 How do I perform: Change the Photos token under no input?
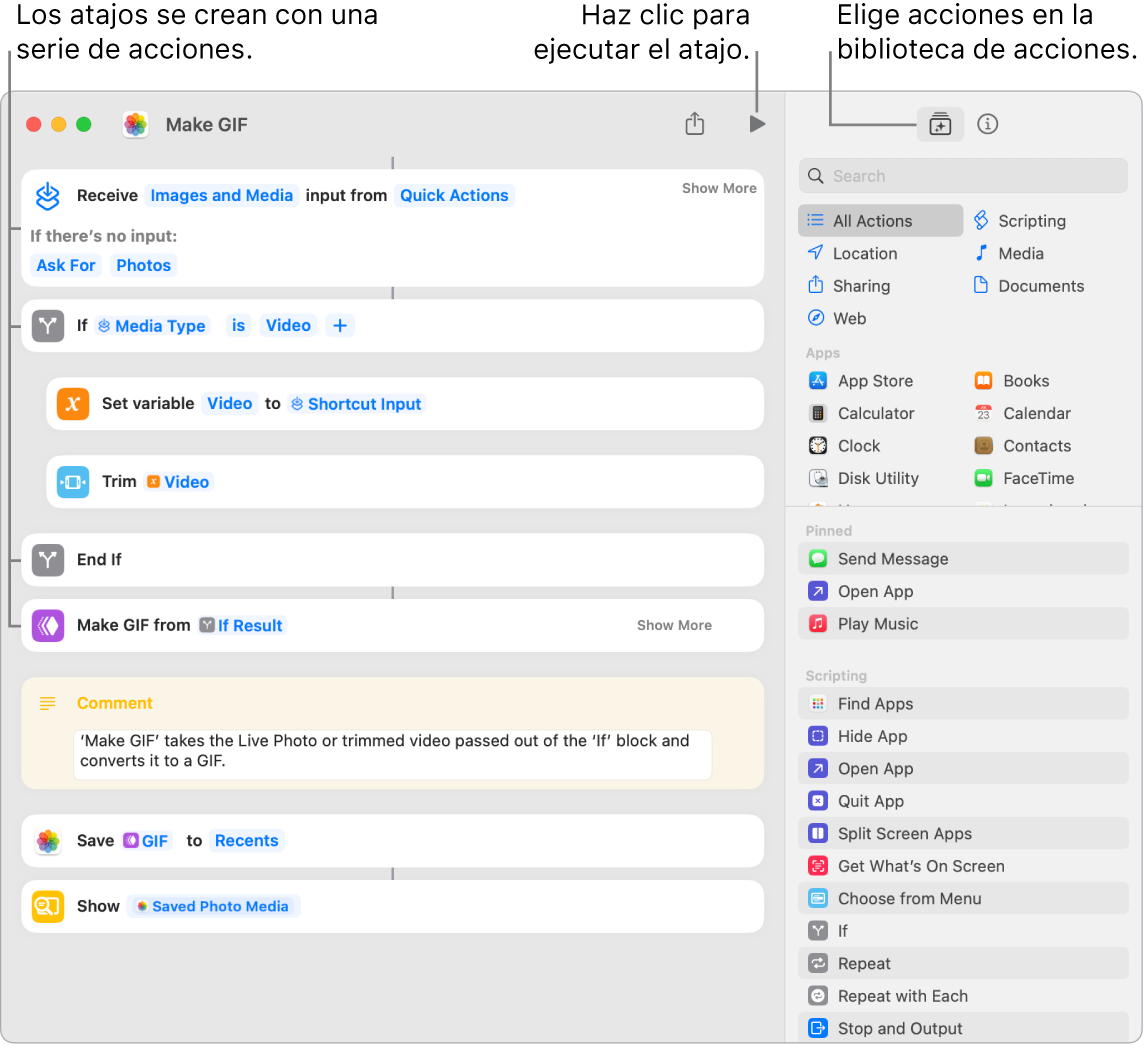pyautogui.click(x=144, y=266)
